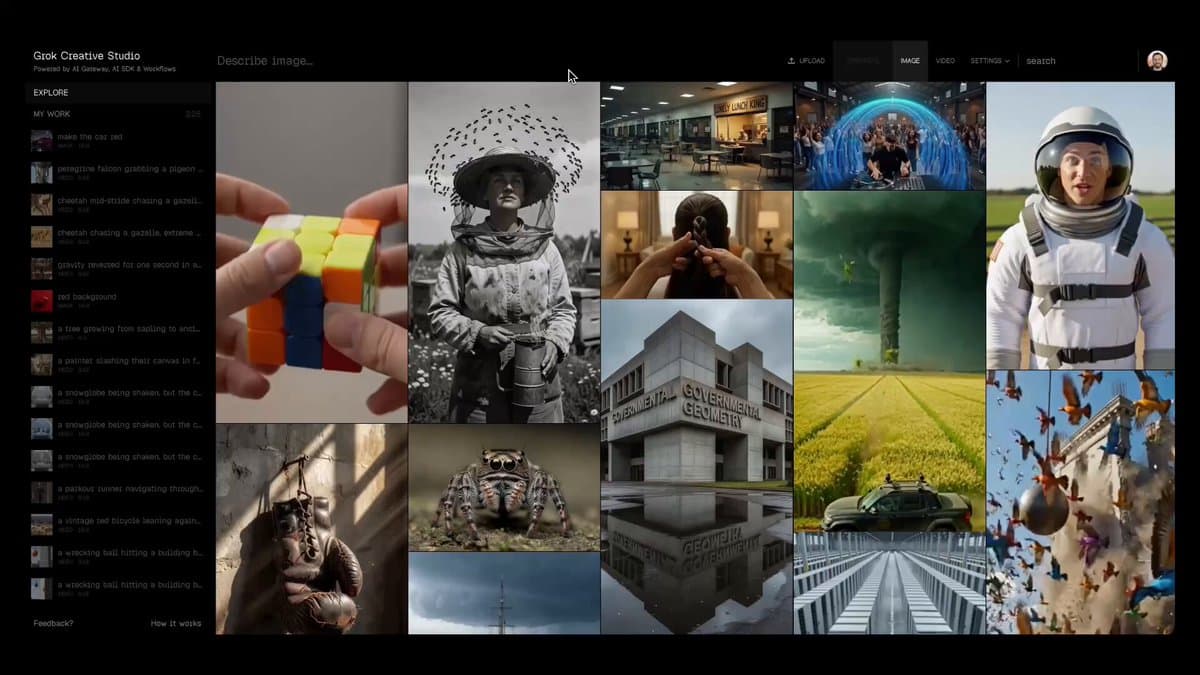Open the How it works link

click(x=176, y=623)
